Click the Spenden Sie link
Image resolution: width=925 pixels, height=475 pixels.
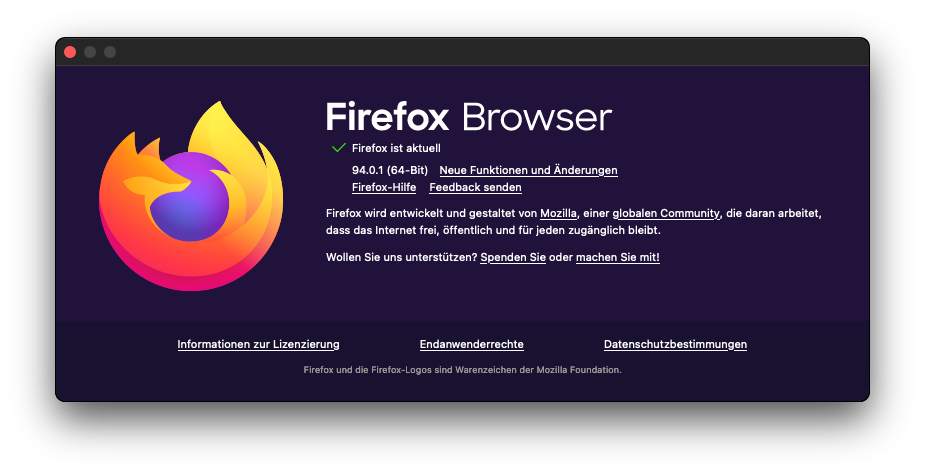[513, 257]
